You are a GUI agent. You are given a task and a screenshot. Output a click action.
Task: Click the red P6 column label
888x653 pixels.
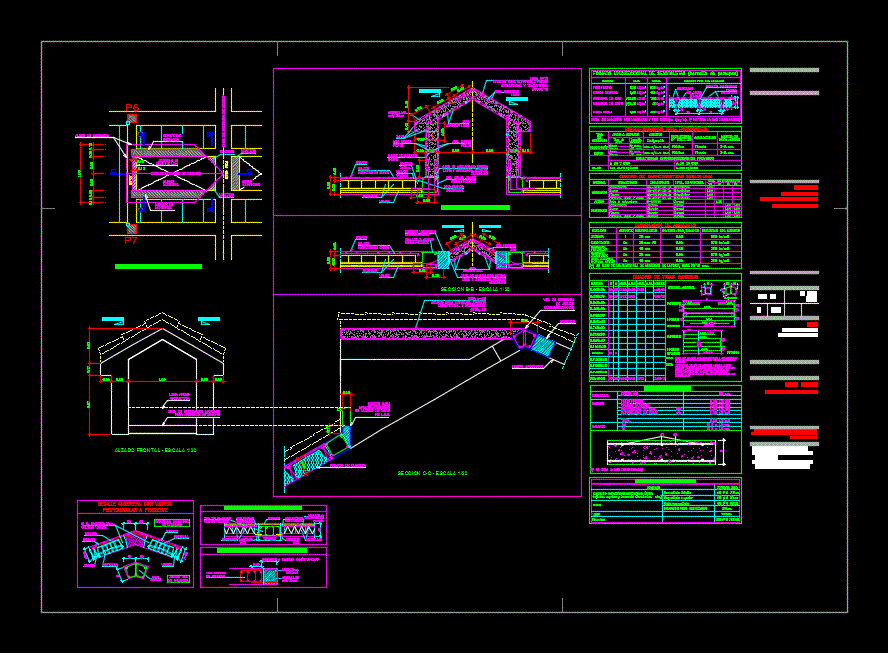[x=132, y=108]
